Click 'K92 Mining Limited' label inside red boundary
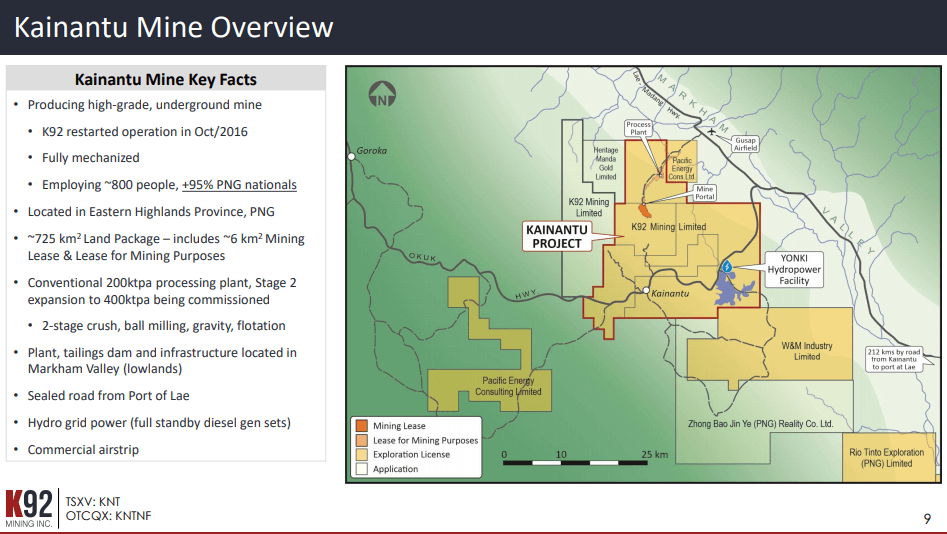 coord(669,227)
